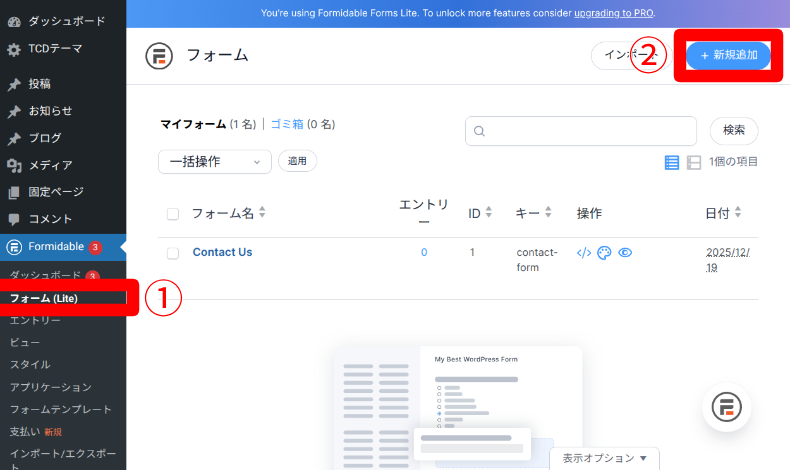Open the フォームテンプレート submenu item
This screenshot has width=790, height=470.
60,409
